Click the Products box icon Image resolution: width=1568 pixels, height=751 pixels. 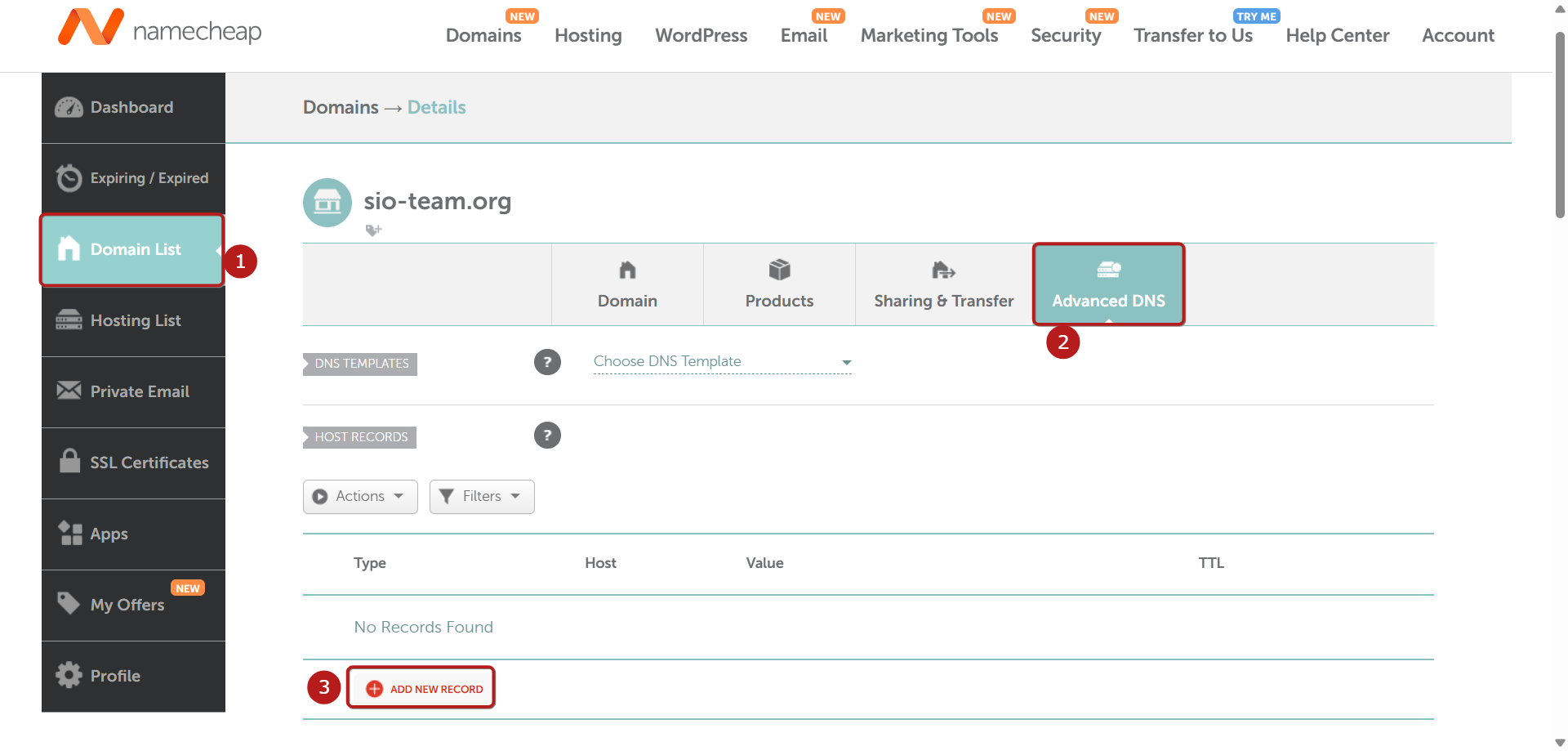point(780,270)
